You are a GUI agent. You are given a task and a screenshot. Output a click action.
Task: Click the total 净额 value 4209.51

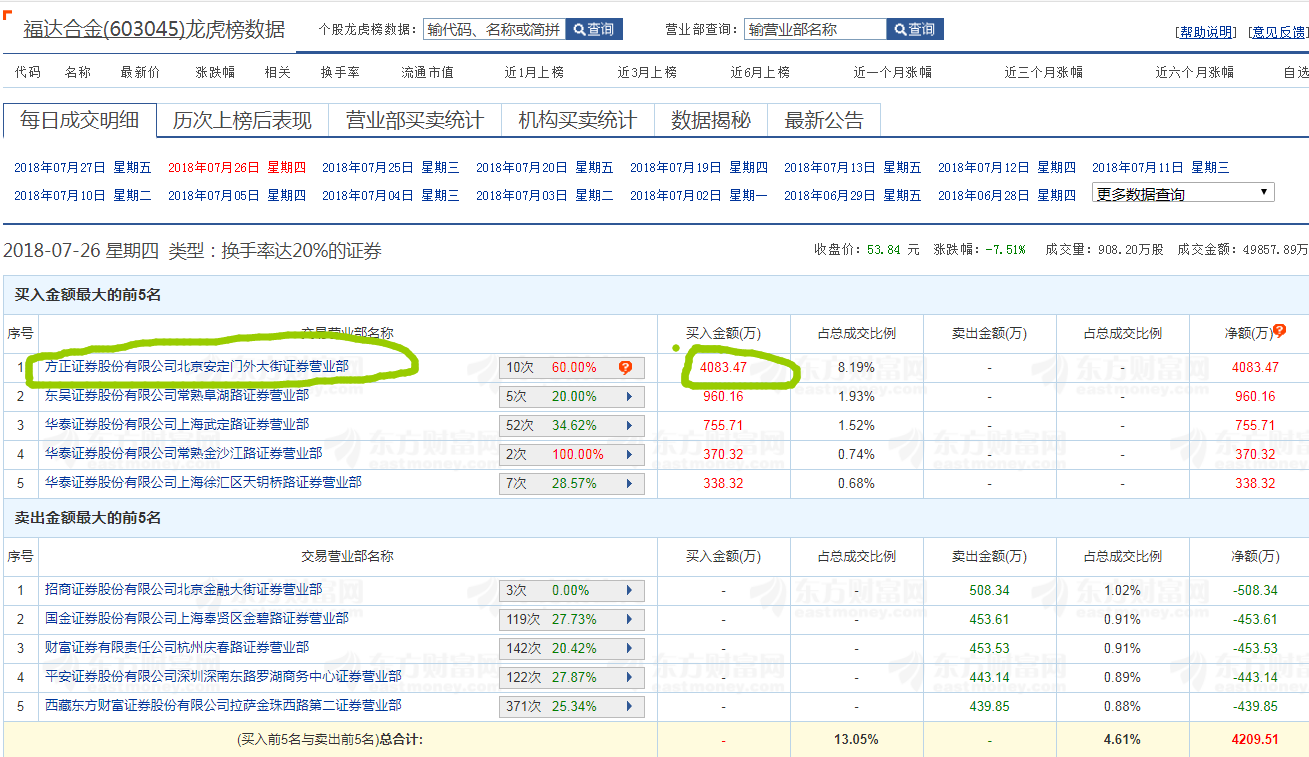(x=1255, y=740)
